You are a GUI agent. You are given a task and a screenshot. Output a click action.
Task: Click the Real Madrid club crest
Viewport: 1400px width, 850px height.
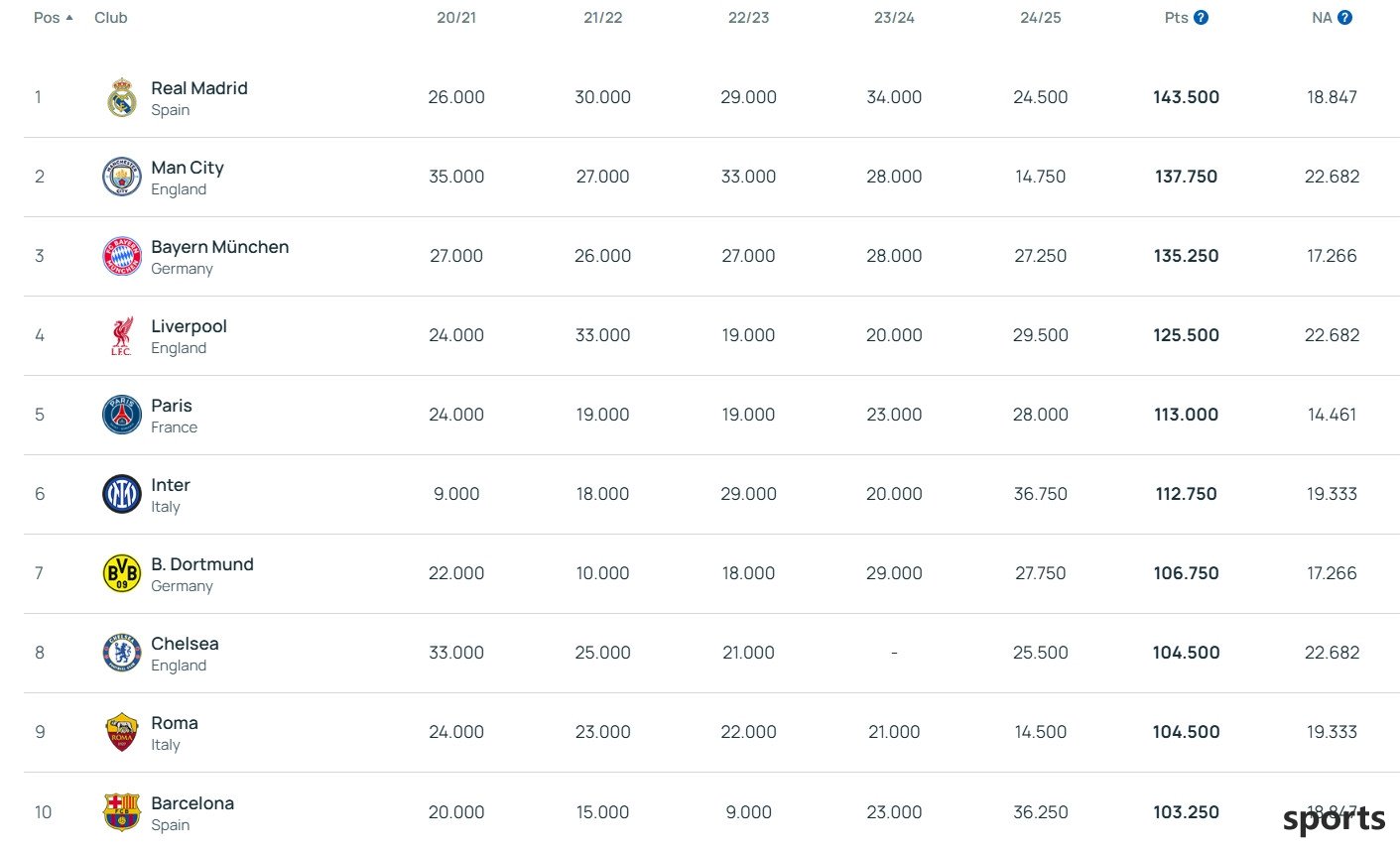122,97
